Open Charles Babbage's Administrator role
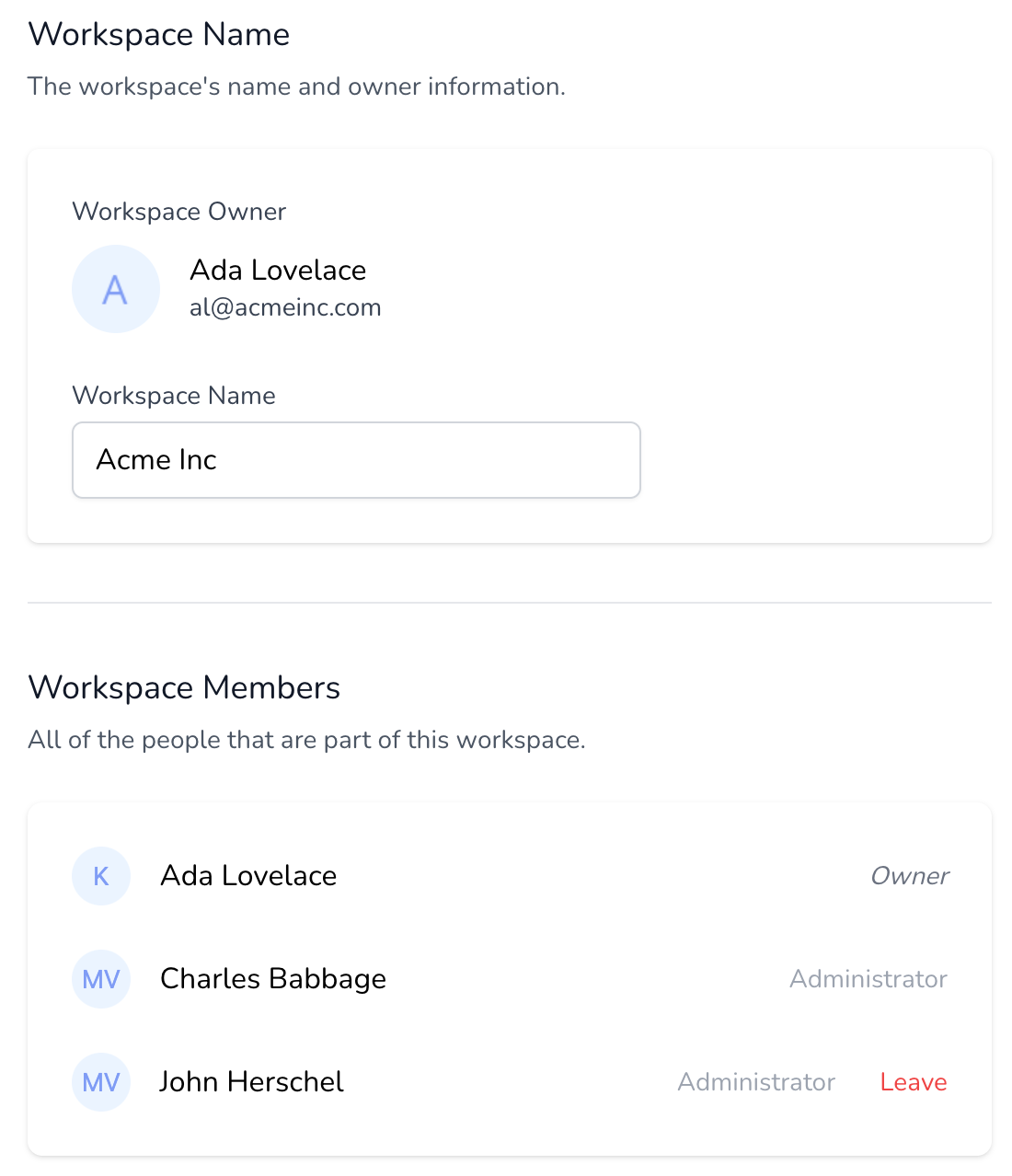 tap(868, 979)
